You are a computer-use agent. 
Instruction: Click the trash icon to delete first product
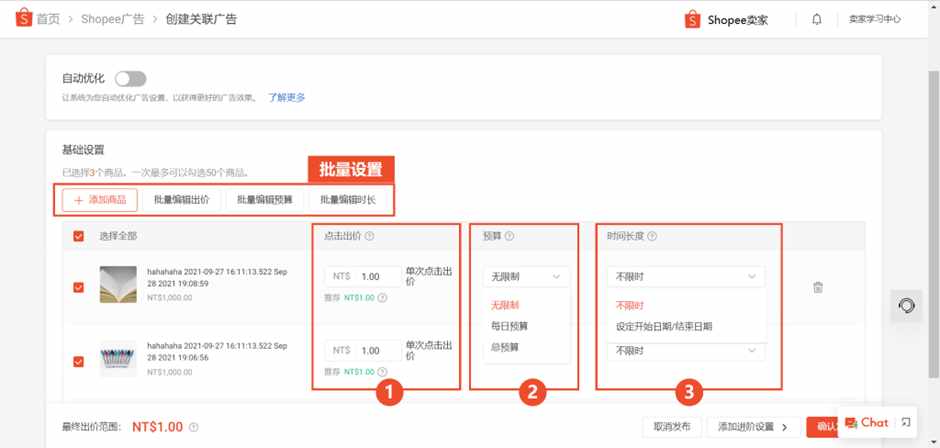[818, 287]
